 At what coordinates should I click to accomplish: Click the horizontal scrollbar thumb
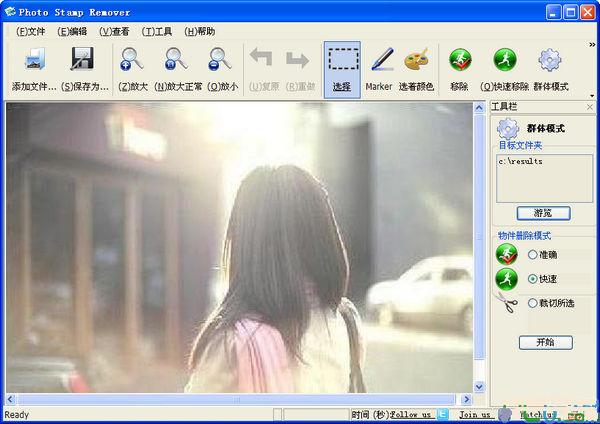click(236, 400)
